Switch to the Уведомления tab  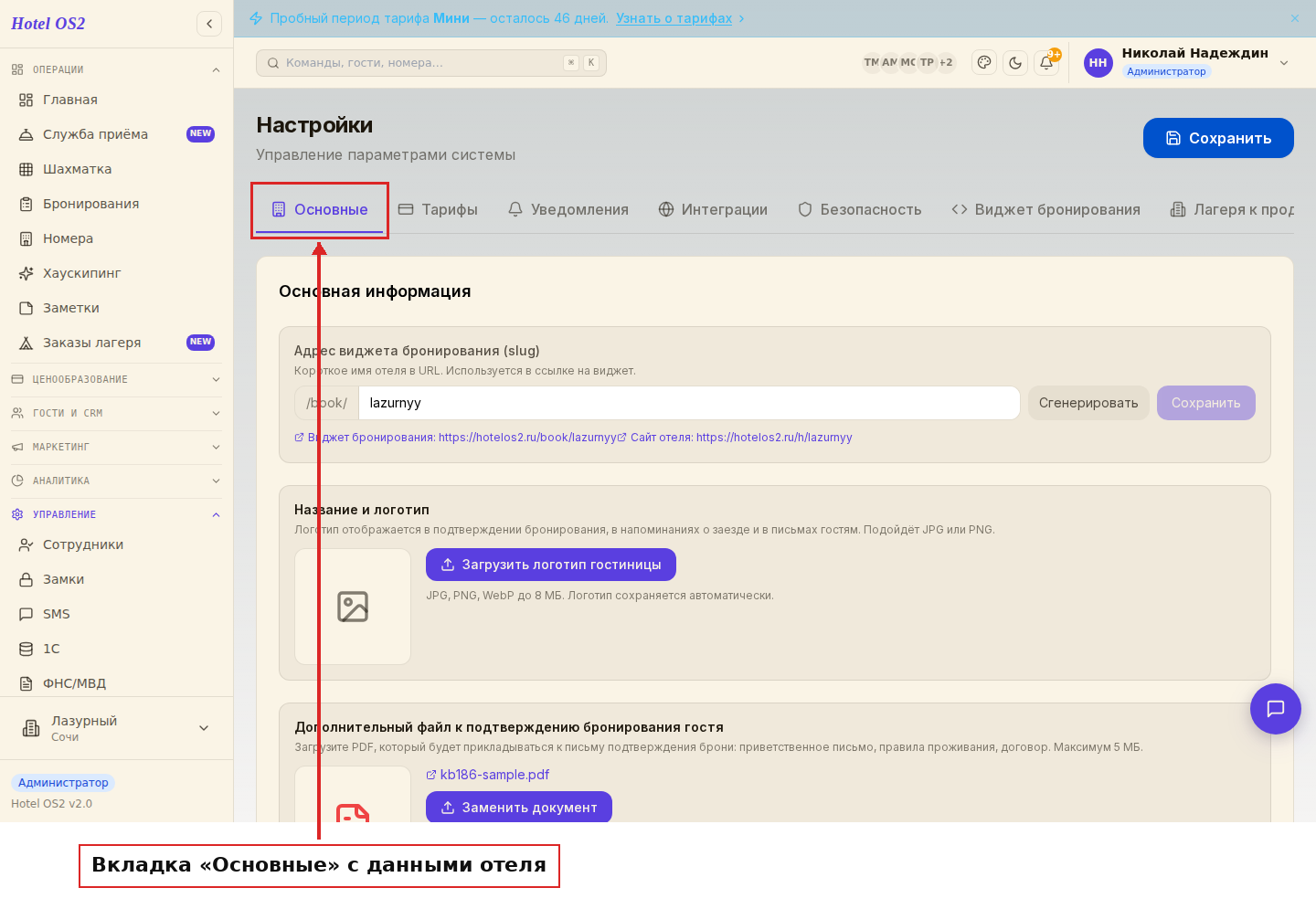[x=568, y=209]
